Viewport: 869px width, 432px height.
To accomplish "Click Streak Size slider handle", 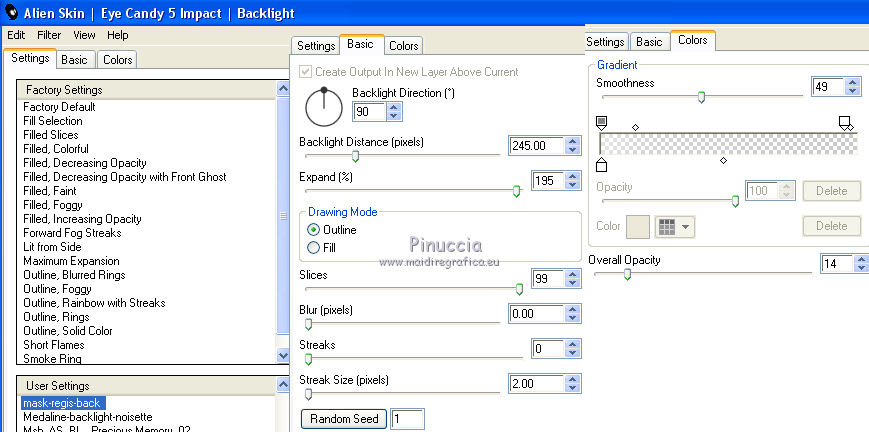I will click(309, 394).
